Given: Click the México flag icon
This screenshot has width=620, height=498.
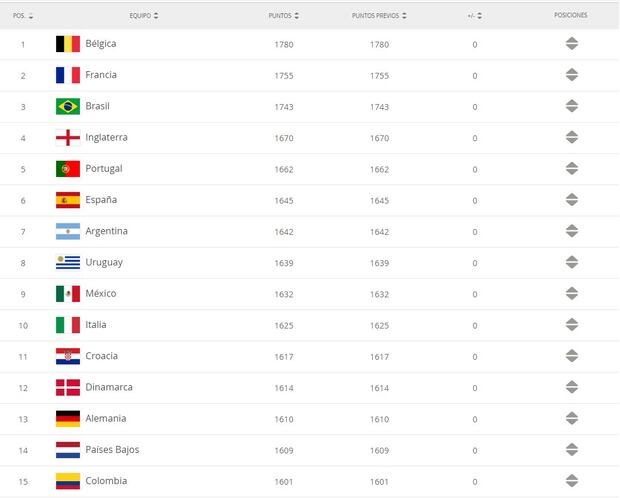Looking at the screenshot, I should [x=68, y=293].
